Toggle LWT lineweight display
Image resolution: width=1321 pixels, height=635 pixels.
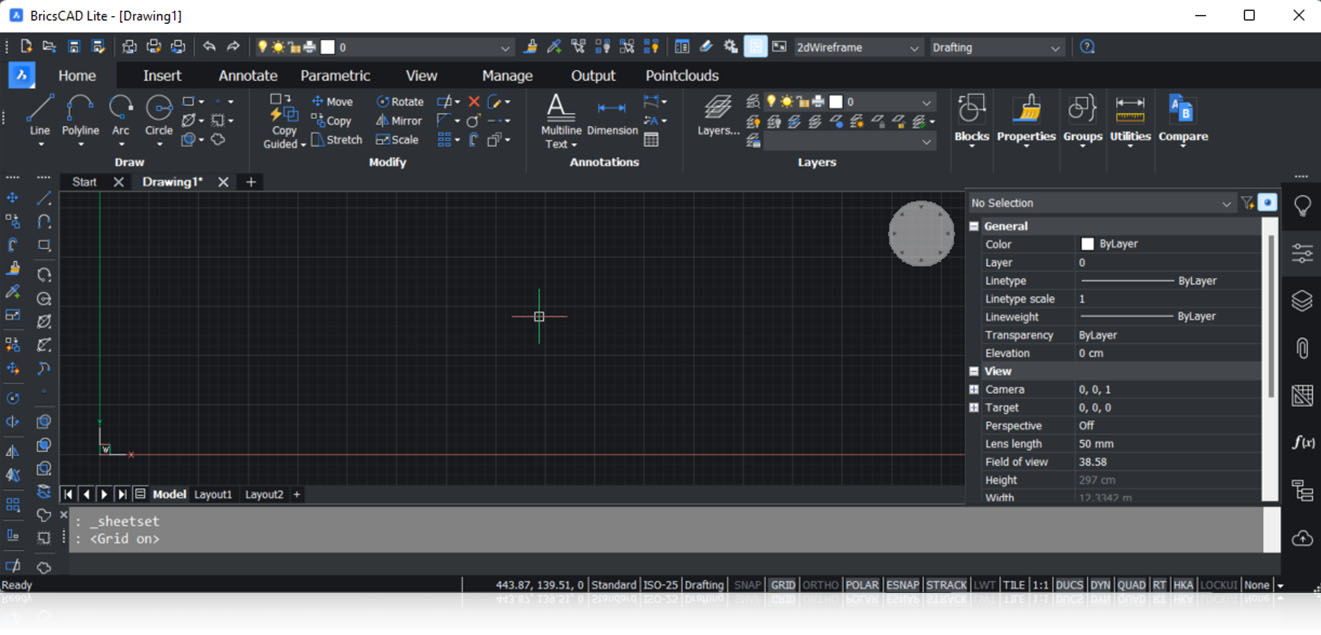tap(985, 585)
